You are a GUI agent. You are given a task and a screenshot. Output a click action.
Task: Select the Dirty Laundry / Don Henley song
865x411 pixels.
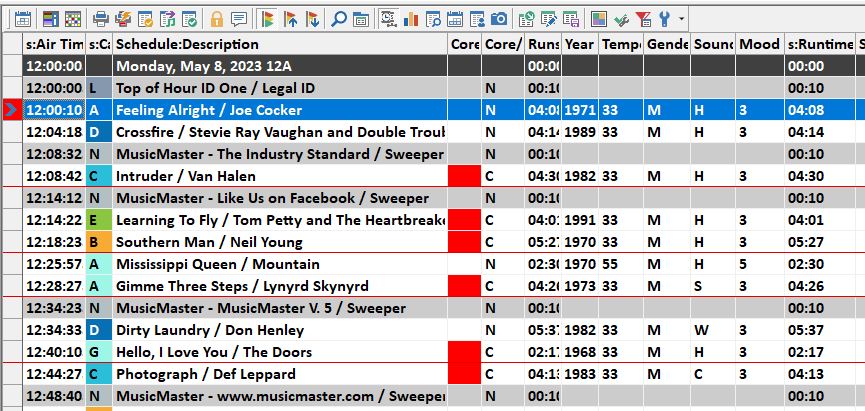[280, 330]
